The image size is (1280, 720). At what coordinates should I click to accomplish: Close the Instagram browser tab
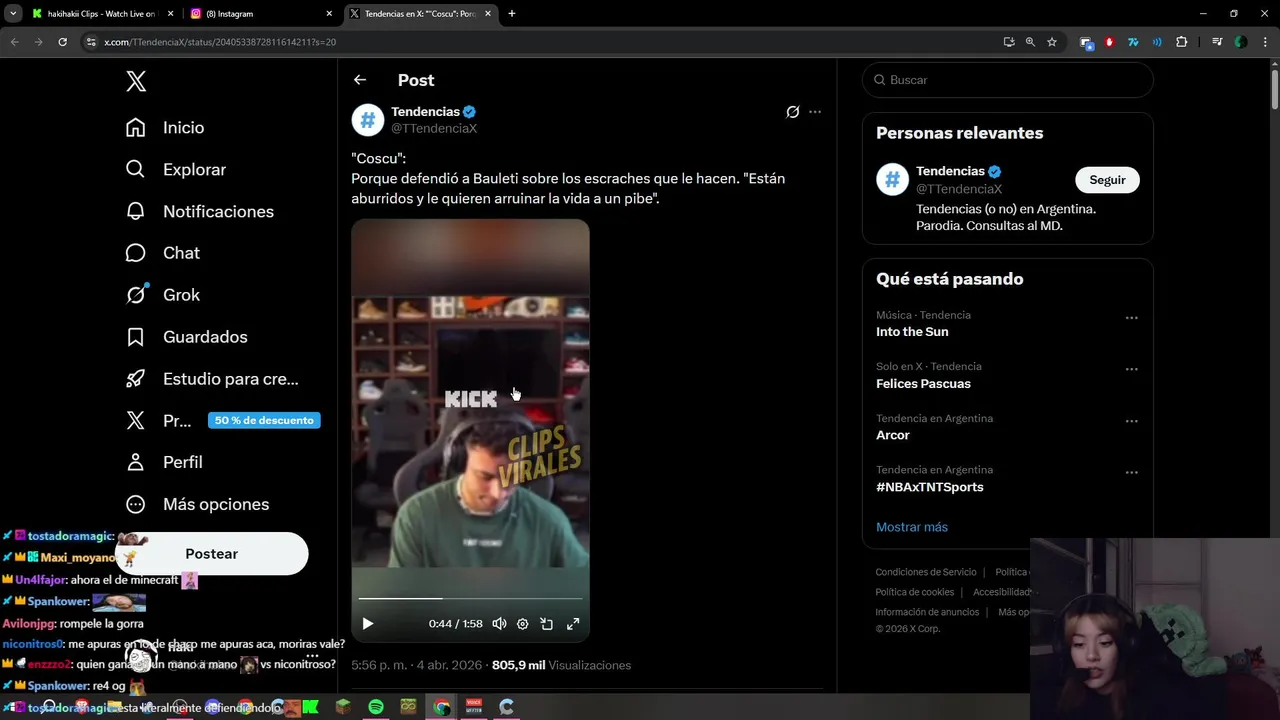pyautogui.click(x=329, y=14)
